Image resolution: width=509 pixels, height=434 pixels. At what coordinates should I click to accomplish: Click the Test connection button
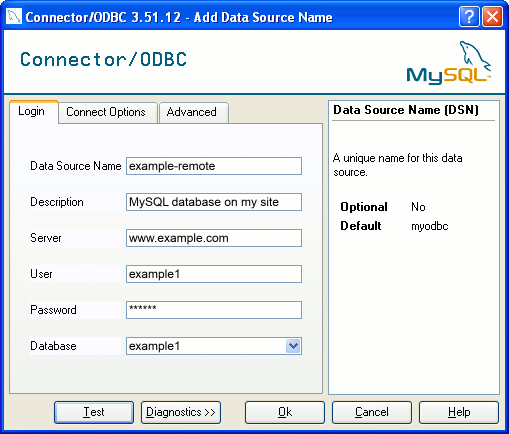pyautogui.click(x=94, y=412)
